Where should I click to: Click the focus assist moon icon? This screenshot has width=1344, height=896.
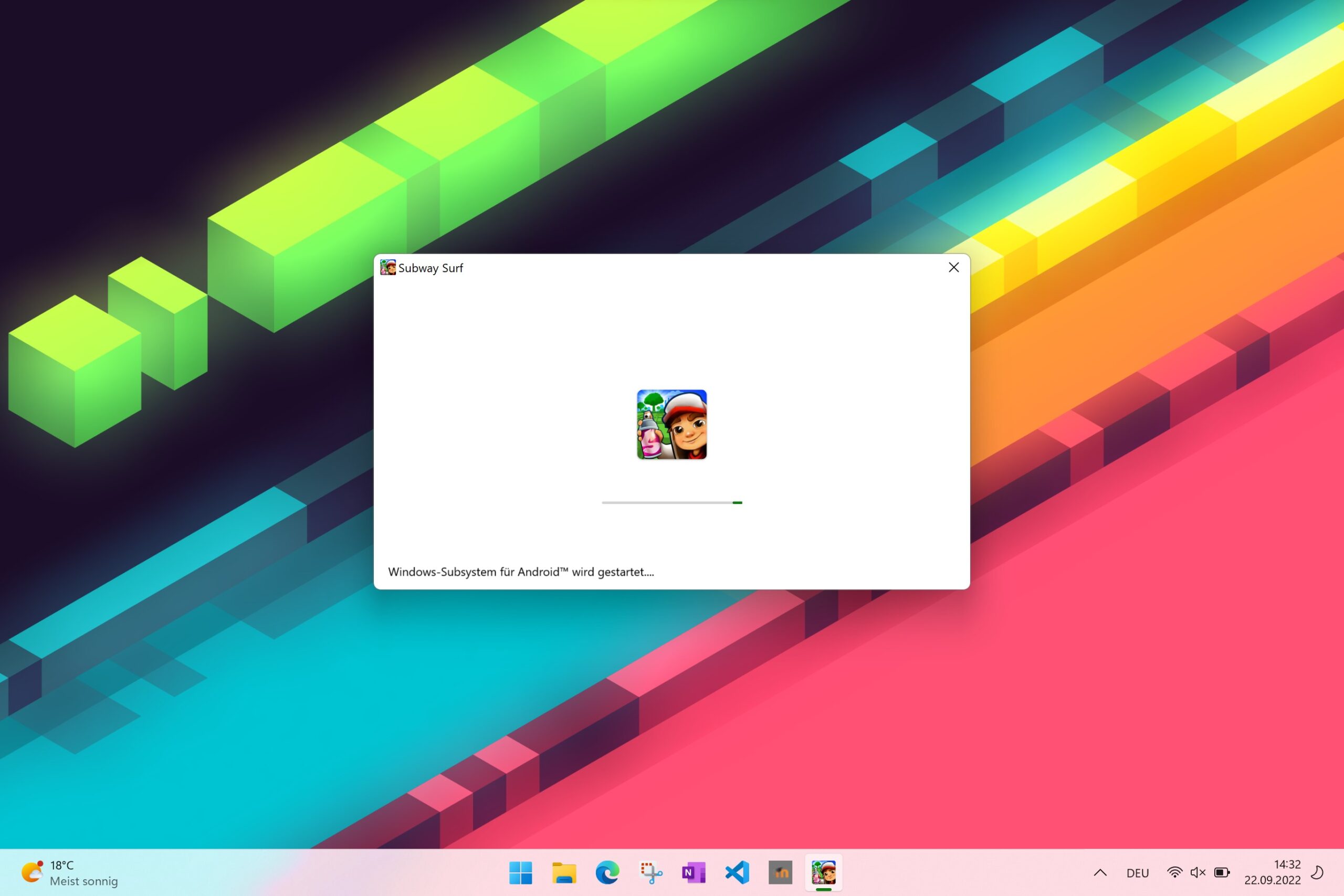coord(1317,872)
